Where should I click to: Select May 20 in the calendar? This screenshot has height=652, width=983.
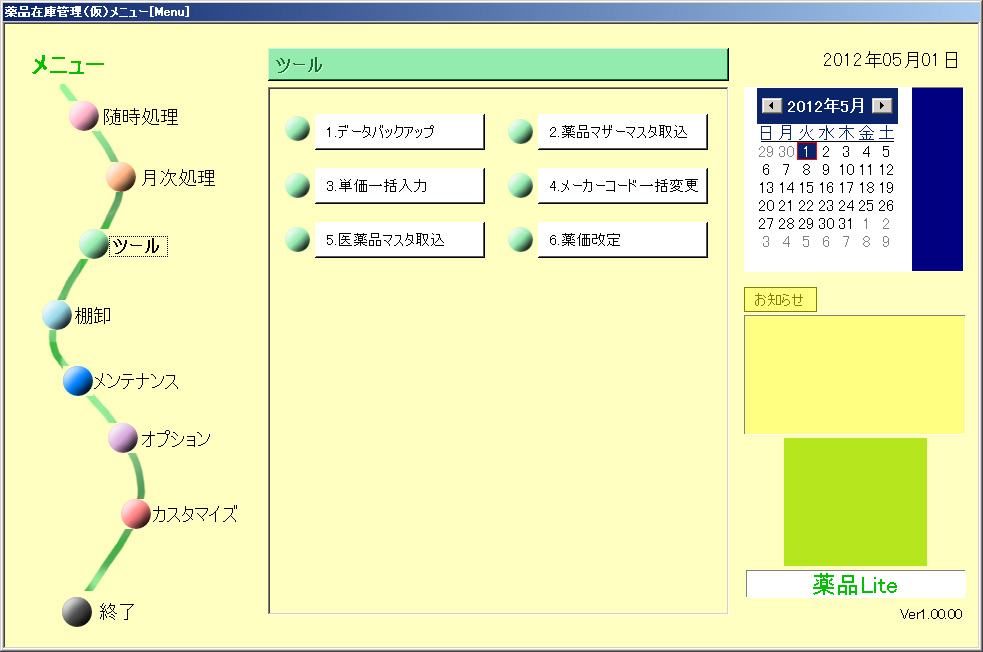tap(766, 206)
